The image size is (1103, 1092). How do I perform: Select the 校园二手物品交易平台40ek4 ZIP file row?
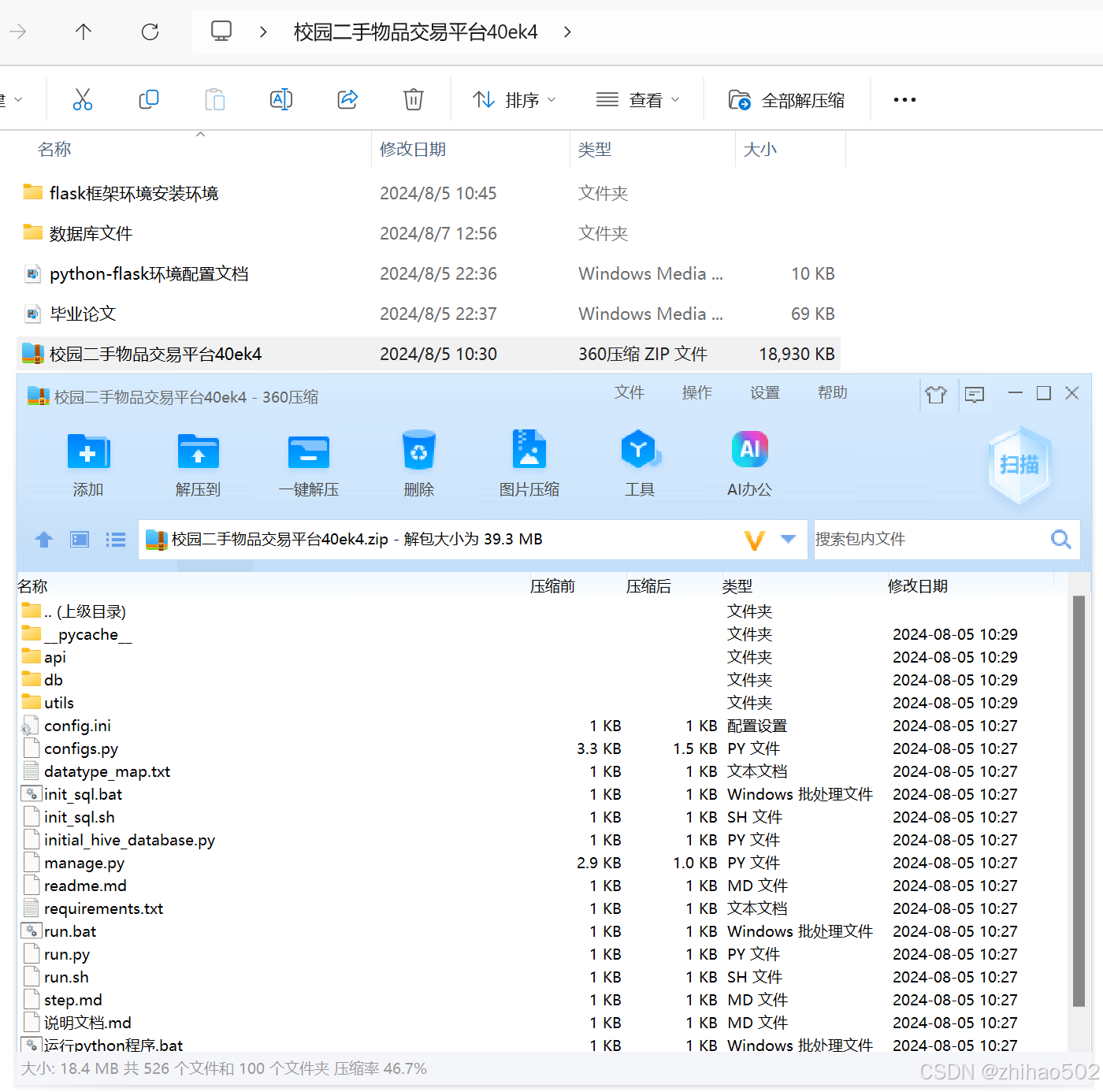pos(429,354)
